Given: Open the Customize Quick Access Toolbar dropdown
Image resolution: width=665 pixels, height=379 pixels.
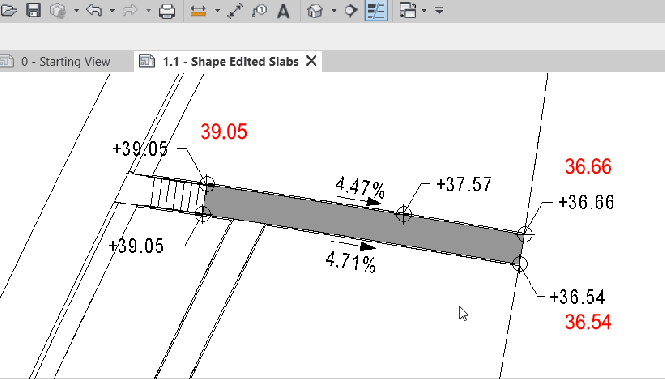Looking at the screenshot, I should 439,10.
